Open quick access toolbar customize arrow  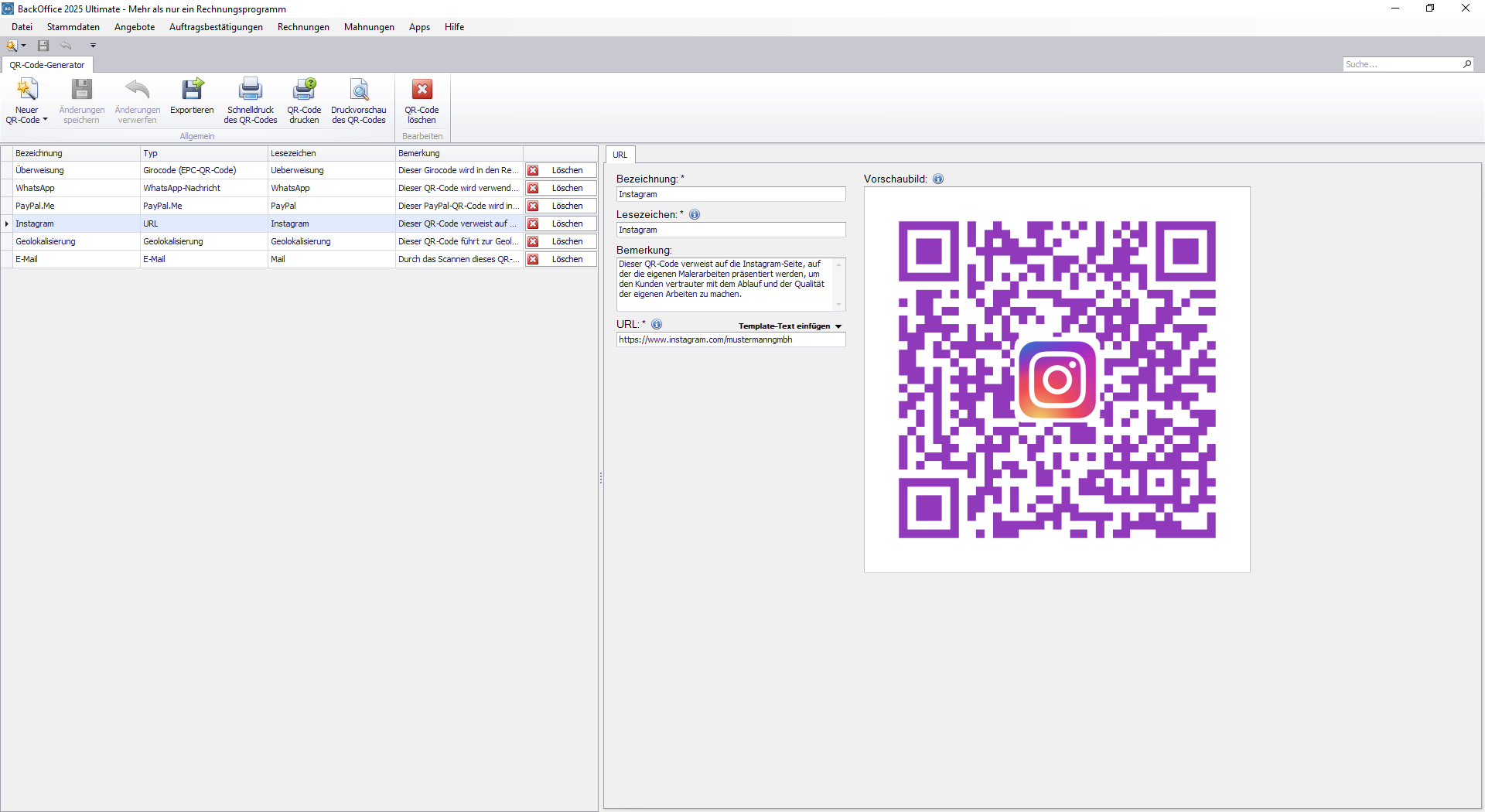click(93, 46)
